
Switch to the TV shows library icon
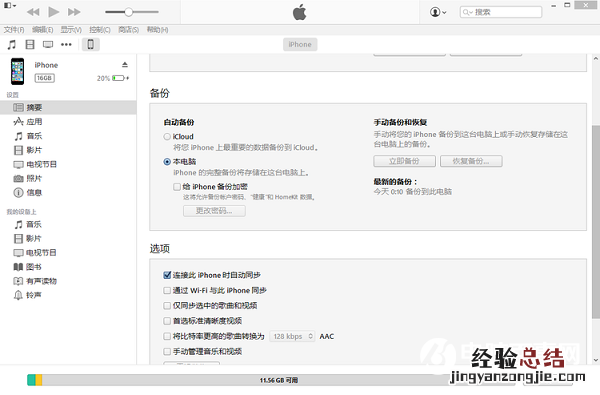[48, 44]
